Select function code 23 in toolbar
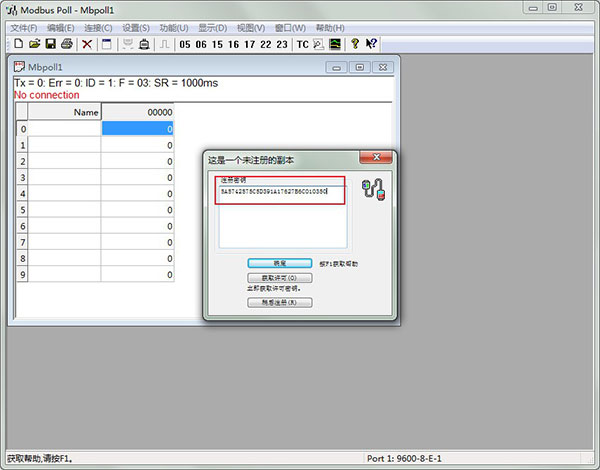Viewport: 600px width, 470px height. 282,44
